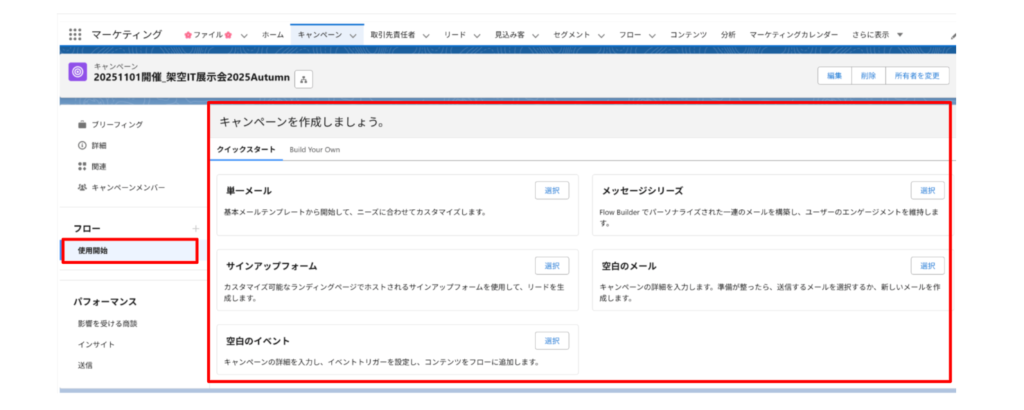Open the 取引先責任者 navigation tab
The height and width of the screenshot is (410, 1024).
(x=392, y=35)
